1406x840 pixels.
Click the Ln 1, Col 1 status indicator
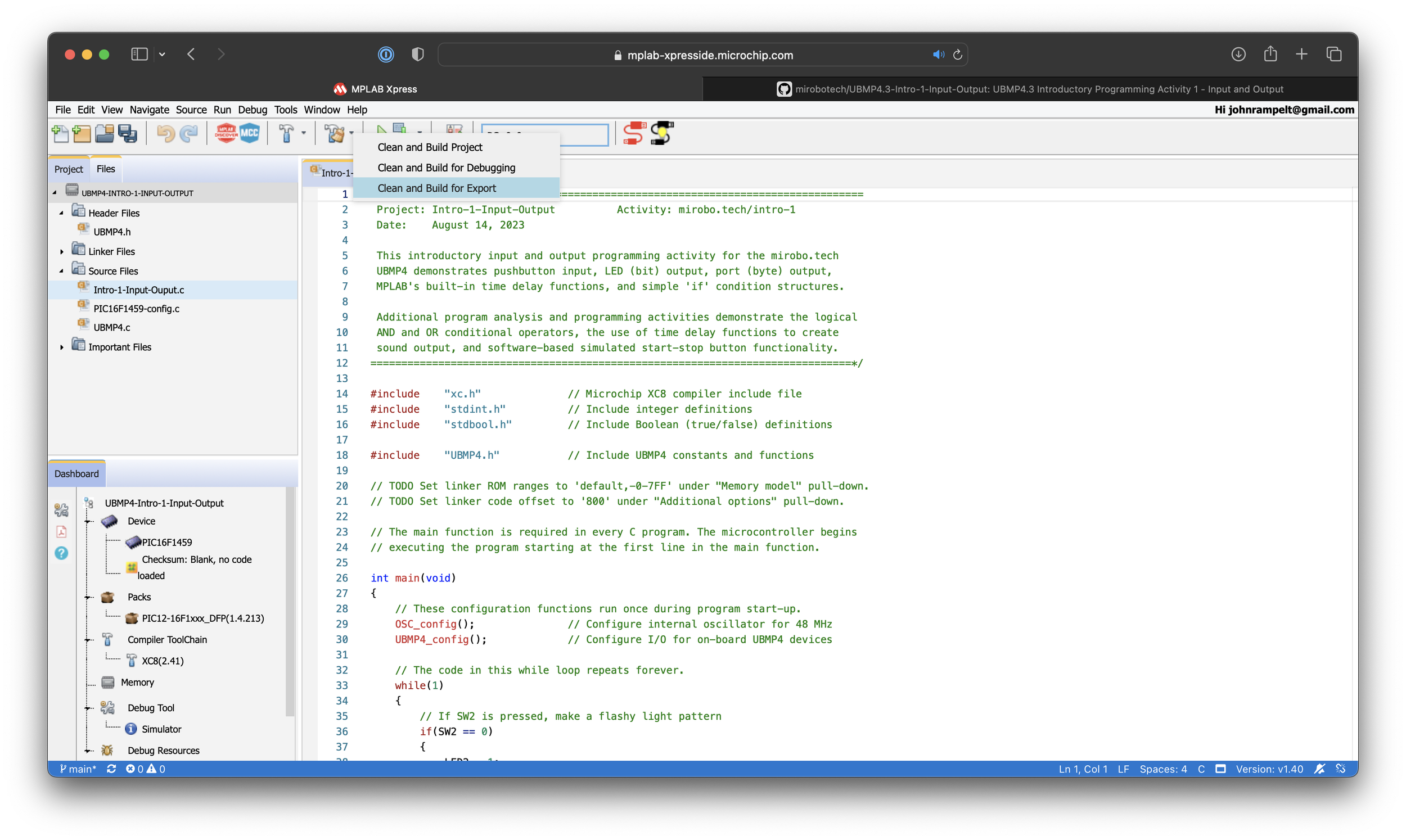(x=1082, y=769)
